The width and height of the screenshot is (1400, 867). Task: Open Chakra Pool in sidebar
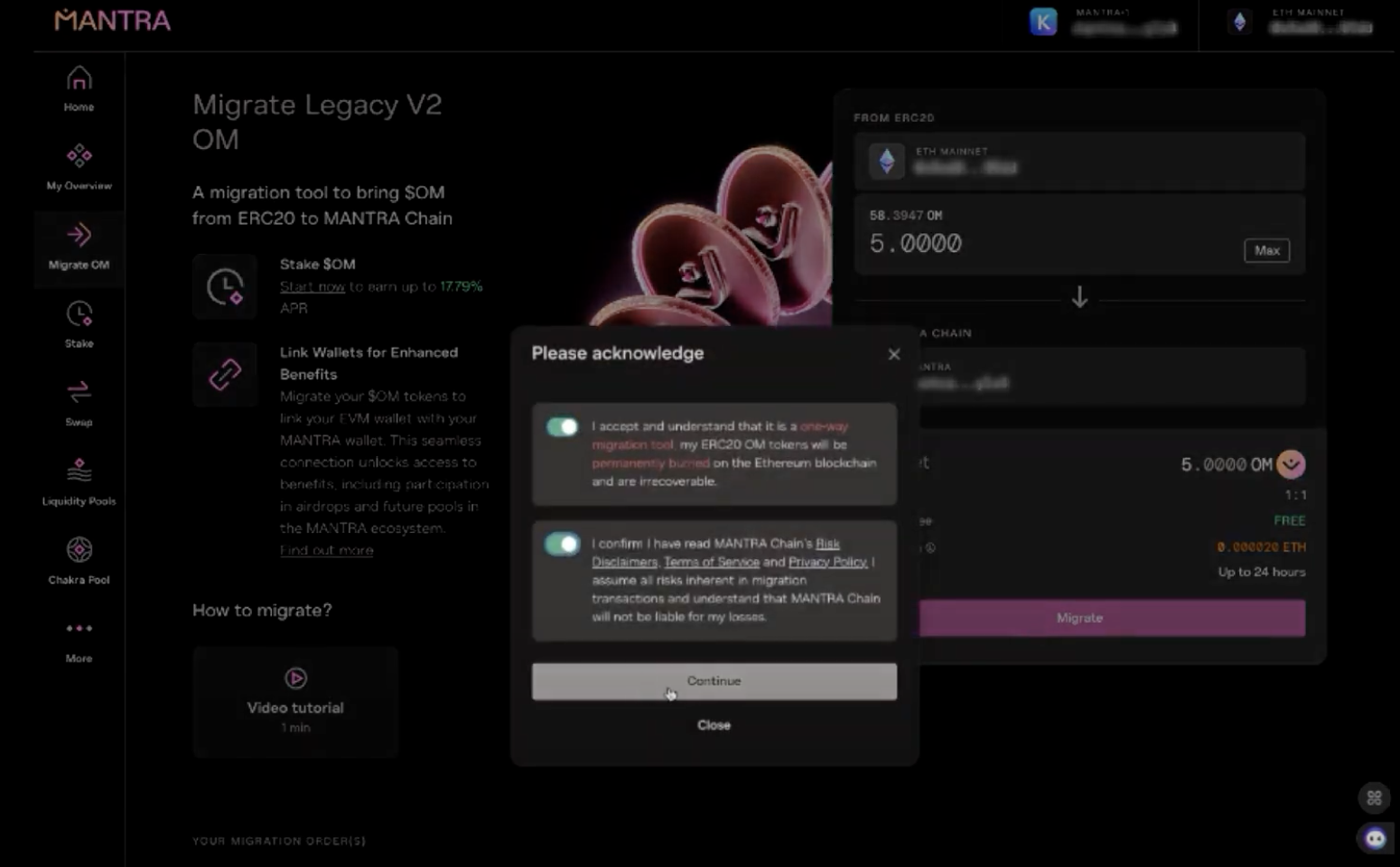point(79,561)
